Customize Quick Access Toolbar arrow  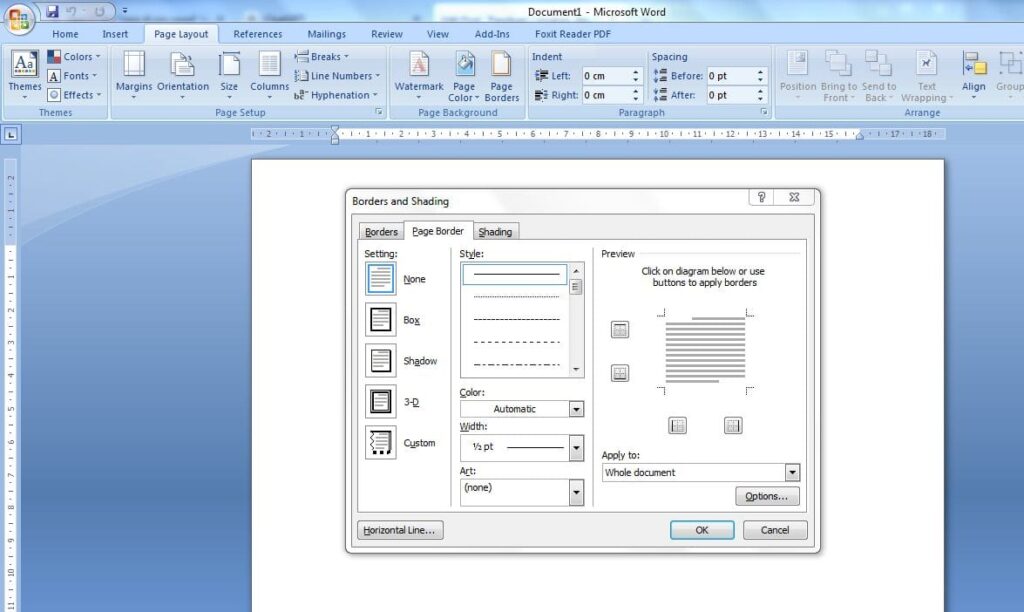click(x=125, y=11)
